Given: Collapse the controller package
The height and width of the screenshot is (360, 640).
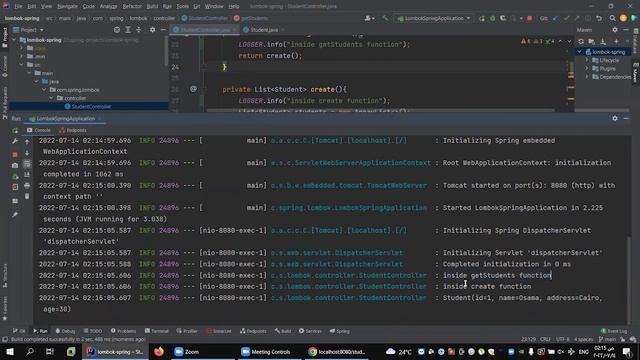Looking at the screenshot, I should [51, 98].
